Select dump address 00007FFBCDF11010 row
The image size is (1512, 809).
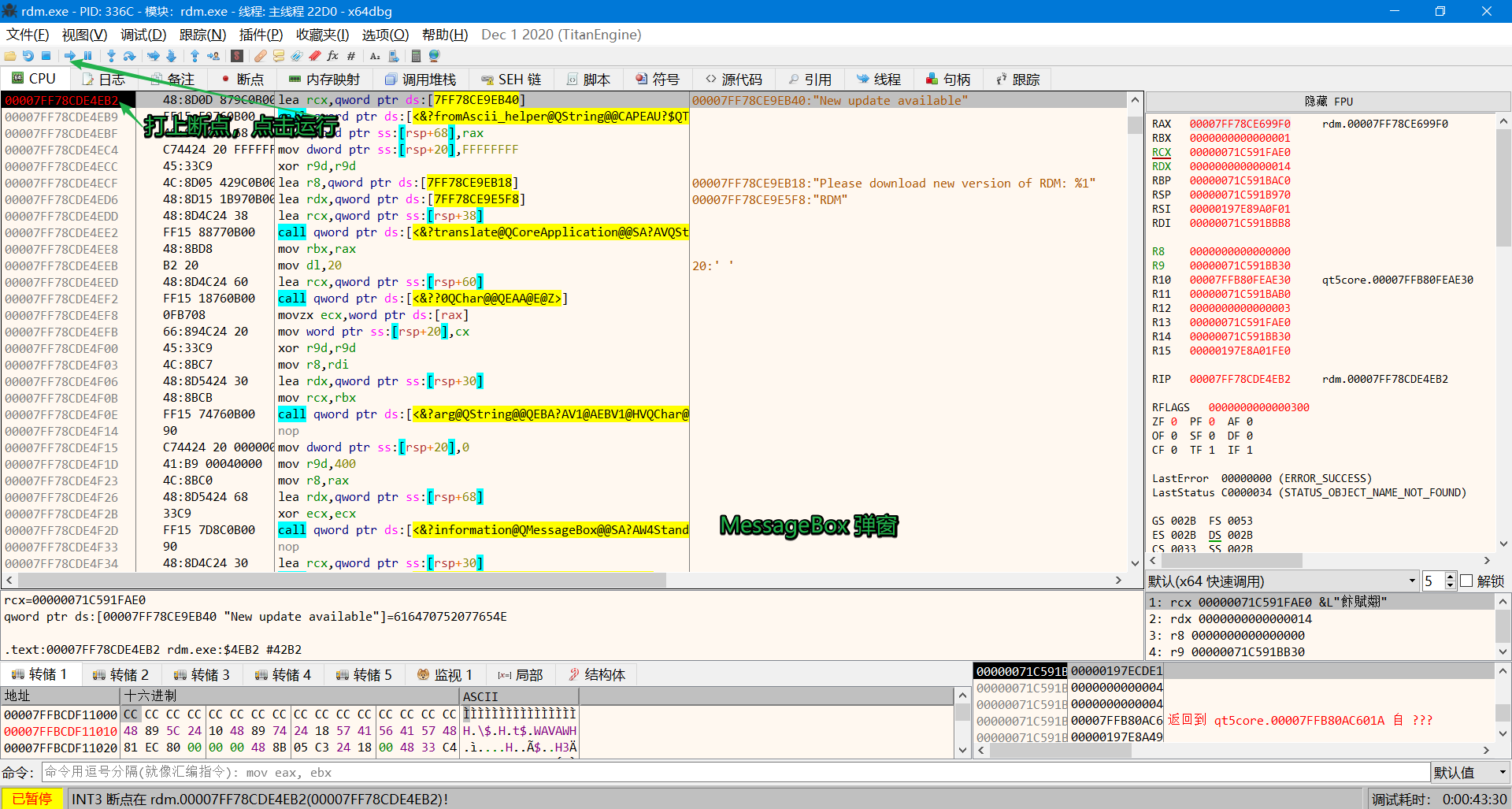tap(479, 730)
